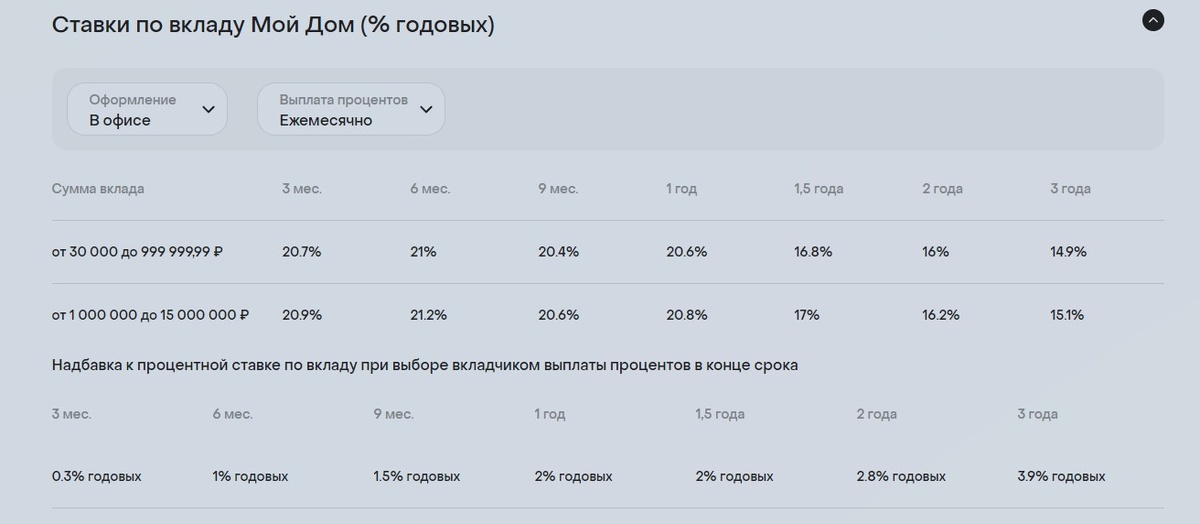Collapse the Ставки по вкладу section
The image size is (1200, 524).
click(x=1153, y=20)
